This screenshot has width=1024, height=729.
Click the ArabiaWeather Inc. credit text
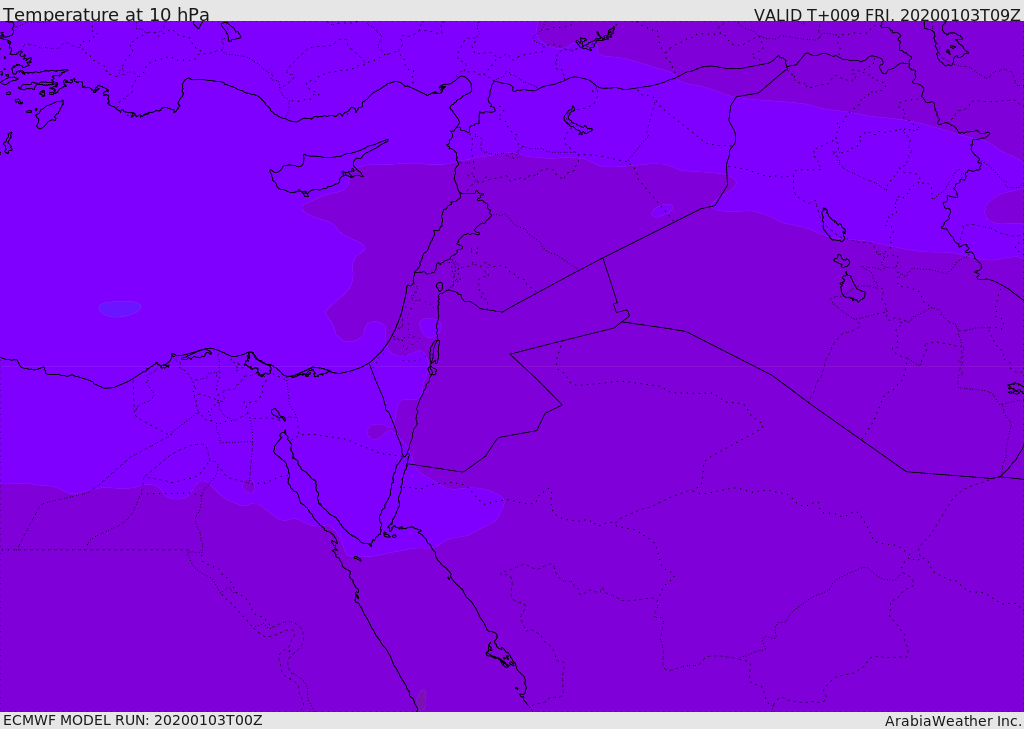(953, 721)
